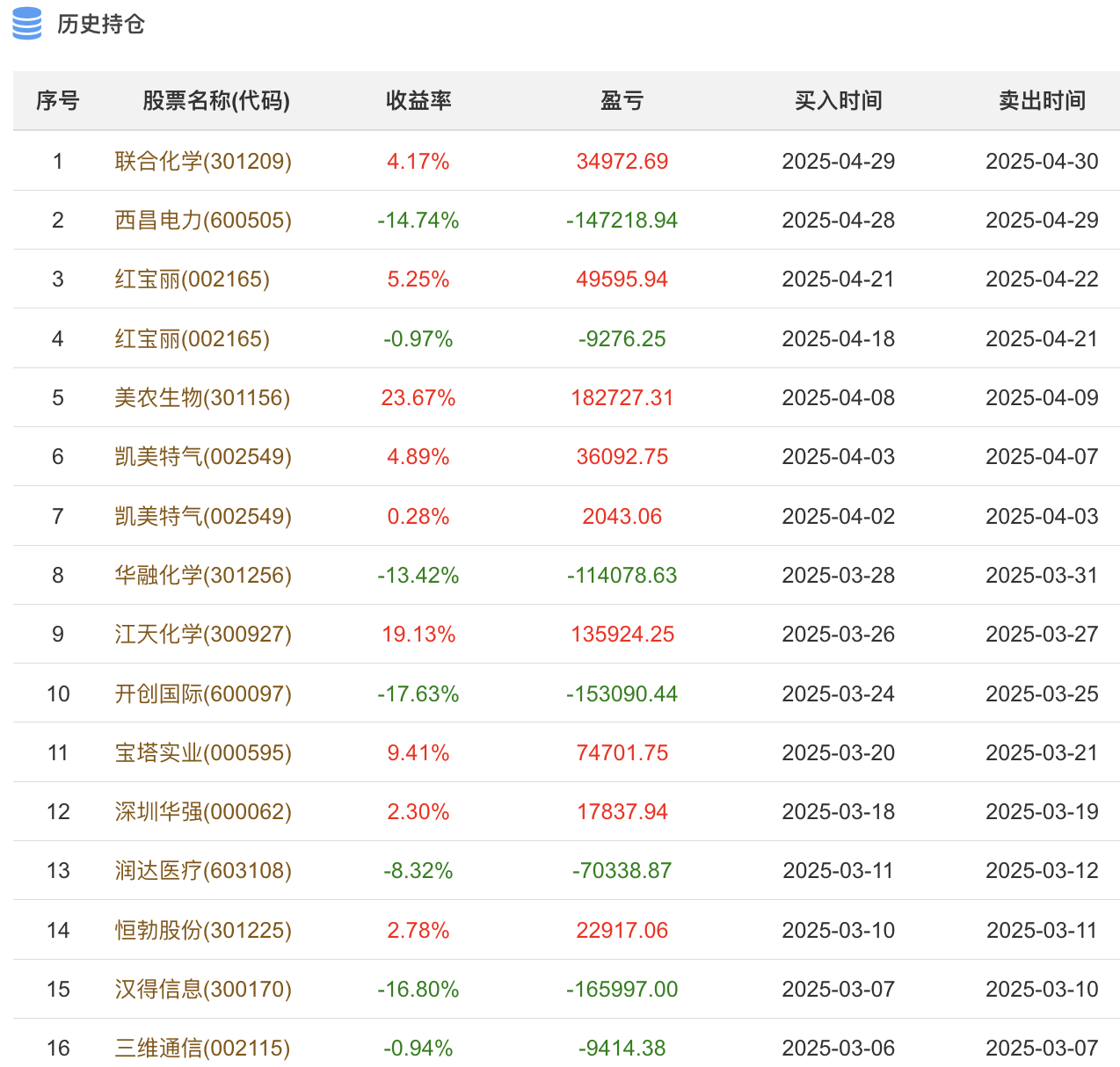Screen dimensions: 1120x1067
Task: Select the loss figure -153090.44
Action: [622, 694]
